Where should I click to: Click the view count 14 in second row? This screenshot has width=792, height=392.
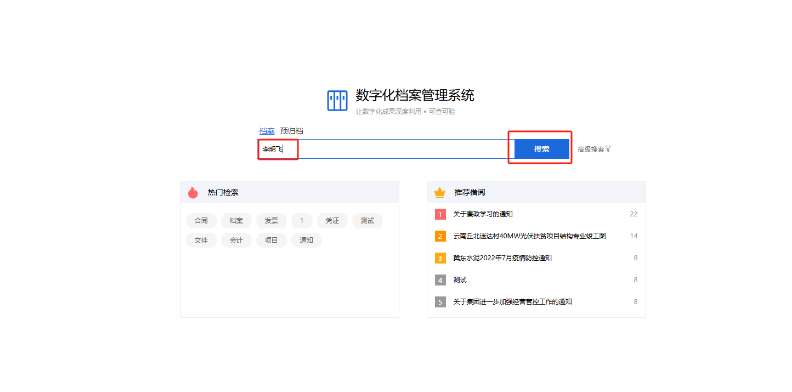click(634, 236)
